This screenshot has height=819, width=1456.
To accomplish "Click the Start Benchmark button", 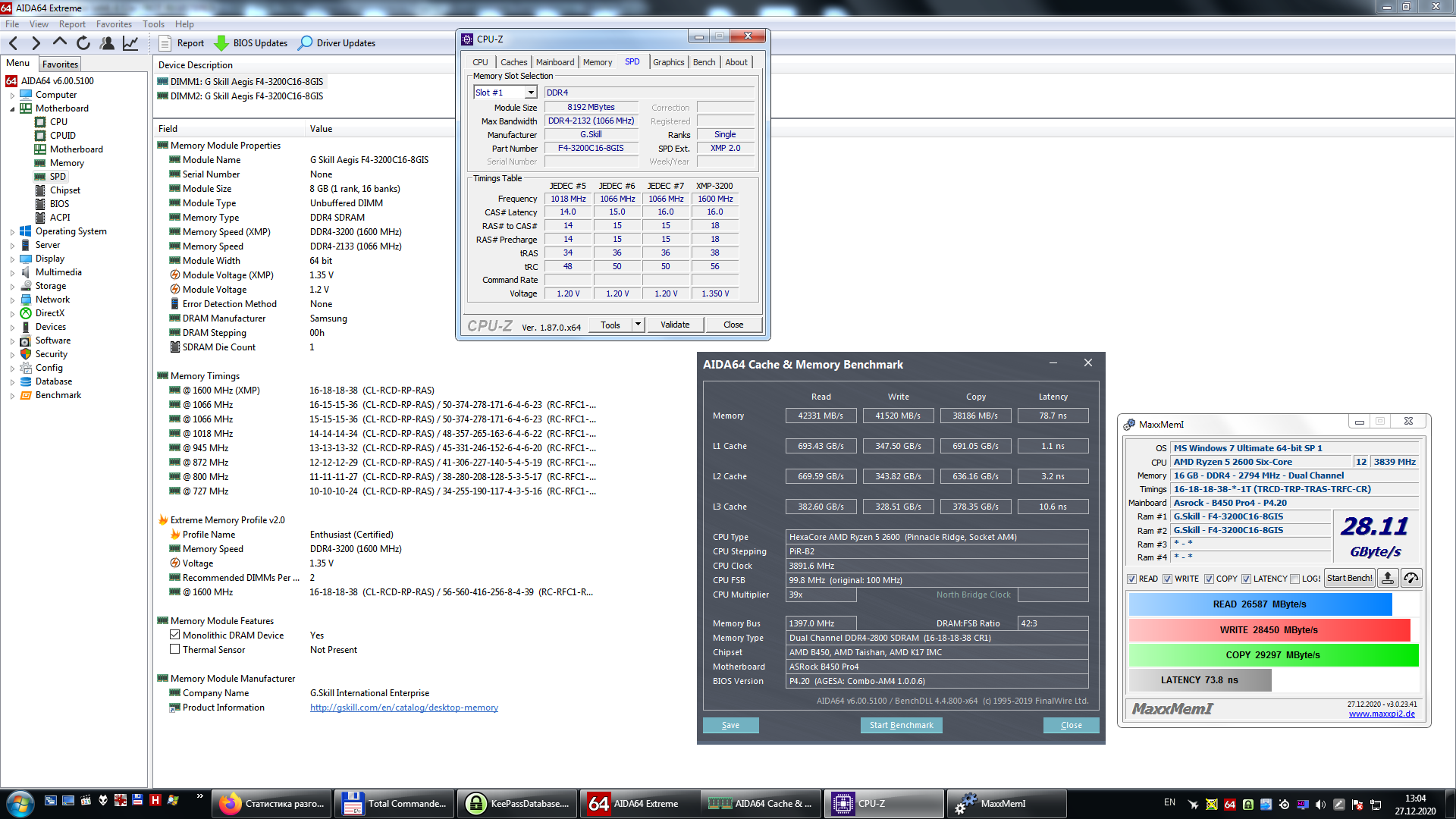I will point(901,725).
